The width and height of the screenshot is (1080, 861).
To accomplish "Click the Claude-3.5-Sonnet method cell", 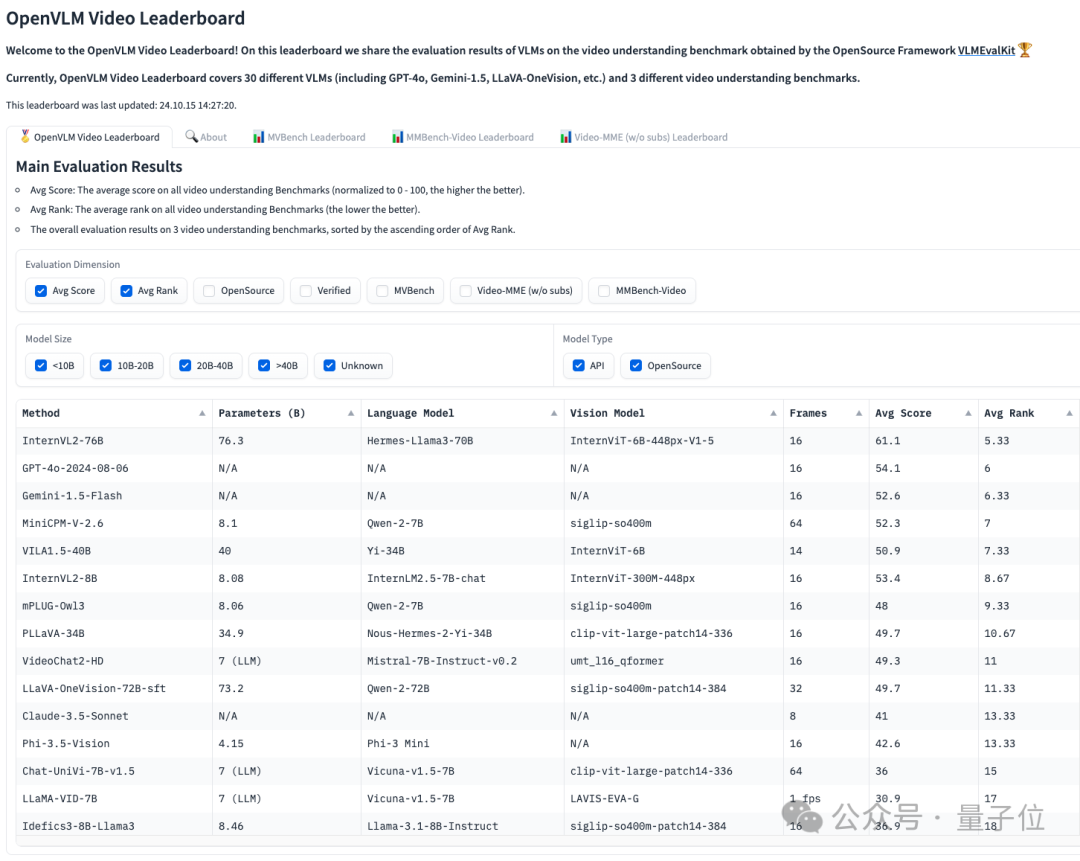I will [x=114, y=716].
